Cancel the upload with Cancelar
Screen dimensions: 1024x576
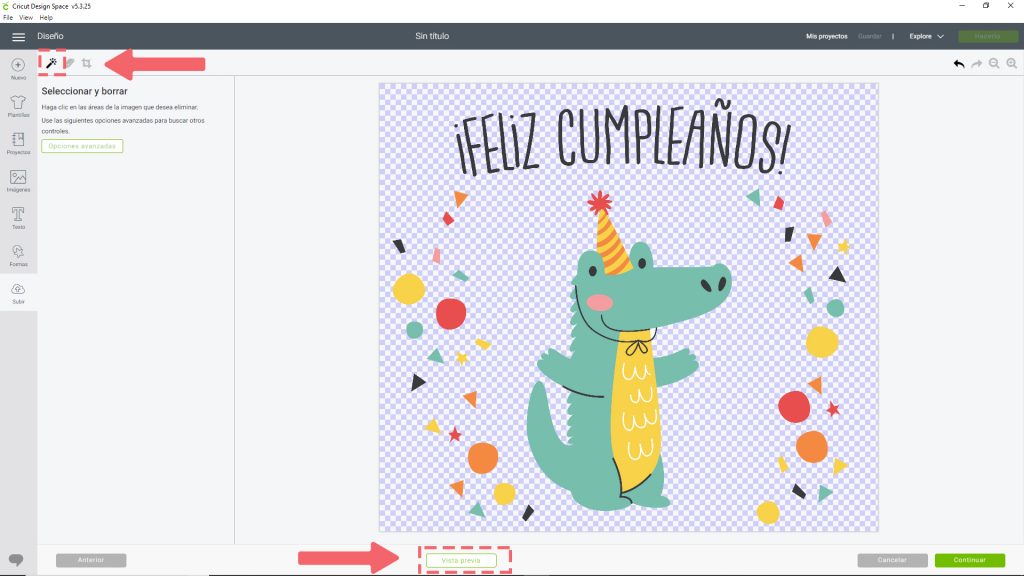(x=892, y=560)
